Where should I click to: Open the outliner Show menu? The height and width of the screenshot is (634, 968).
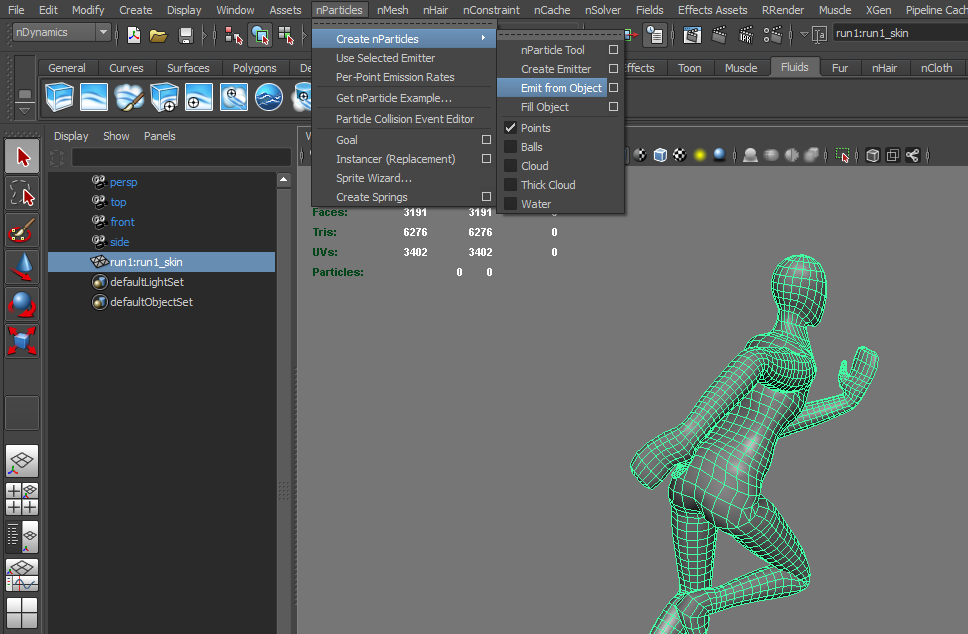(x=116, y=136)
